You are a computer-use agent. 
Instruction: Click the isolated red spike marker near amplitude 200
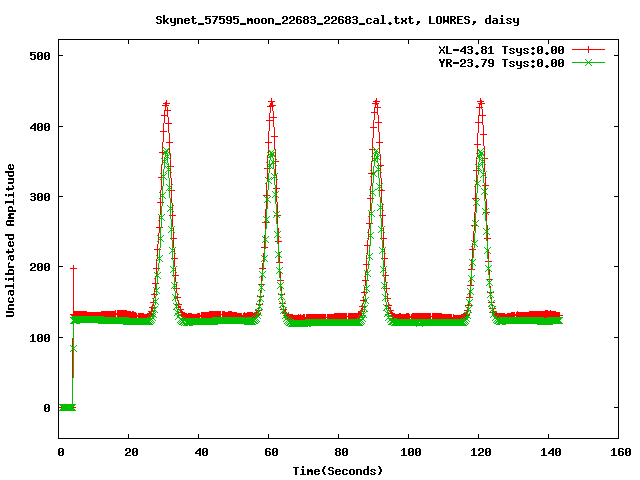pyautogui.click(x=73, y=268)
